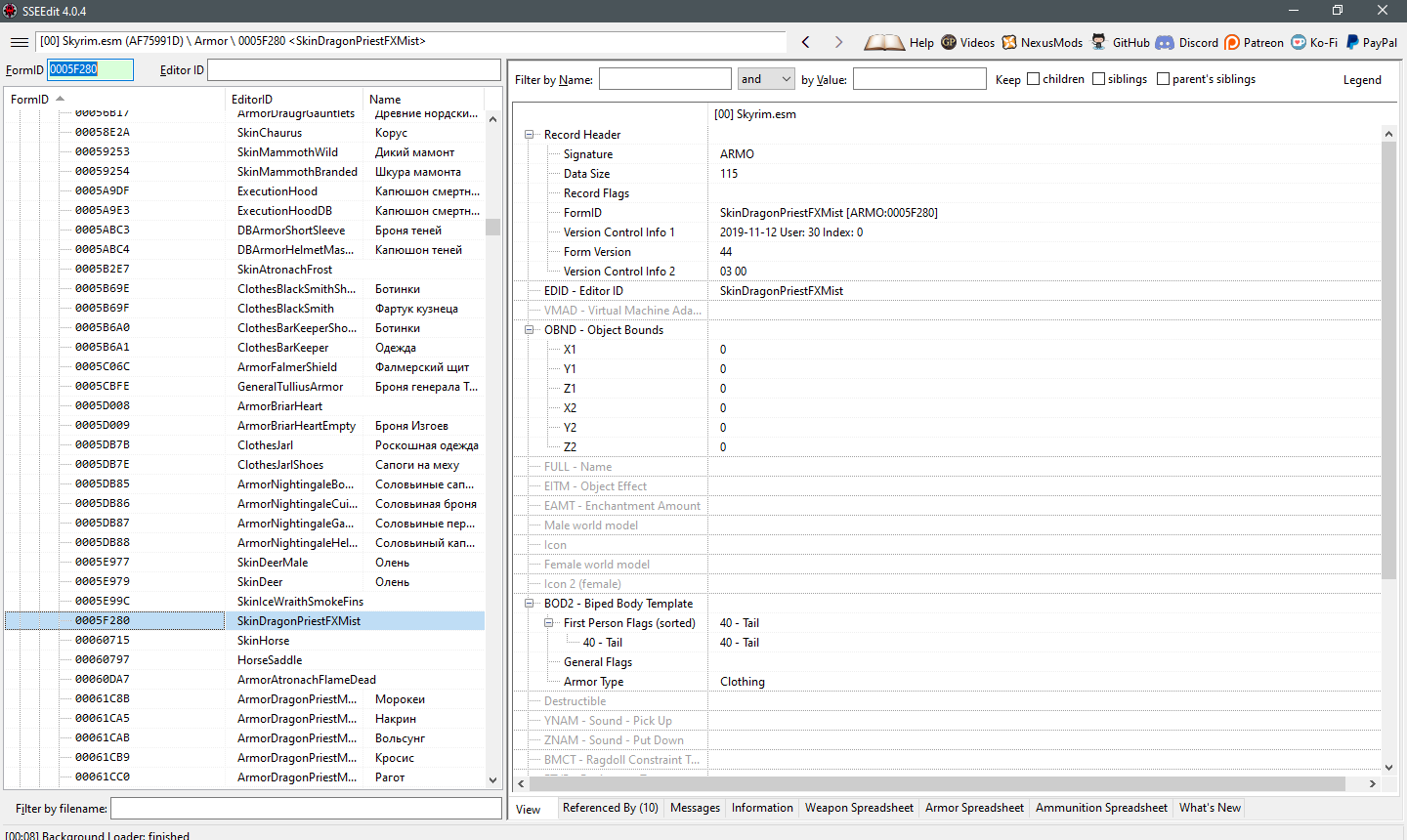
Task: Click the Legend button
Action: pyautogui.click(x=1362, y=80)
